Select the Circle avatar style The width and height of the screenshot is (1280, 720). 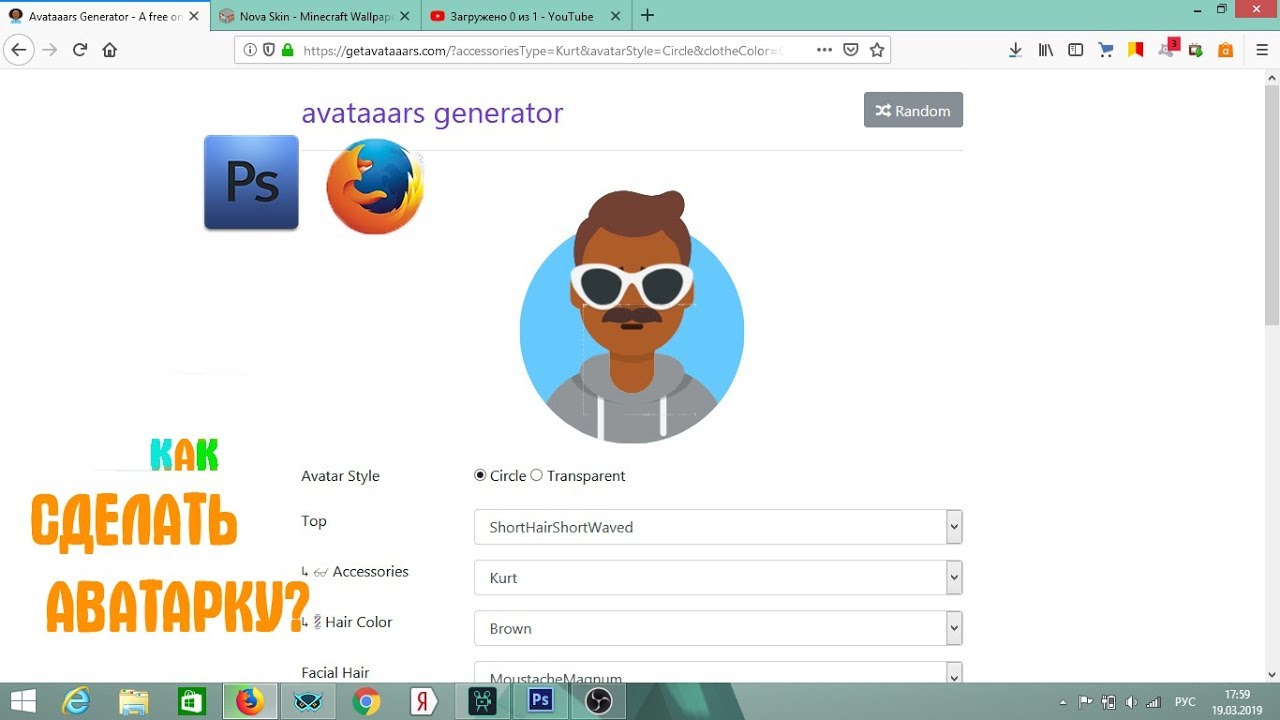coord(480,475)
